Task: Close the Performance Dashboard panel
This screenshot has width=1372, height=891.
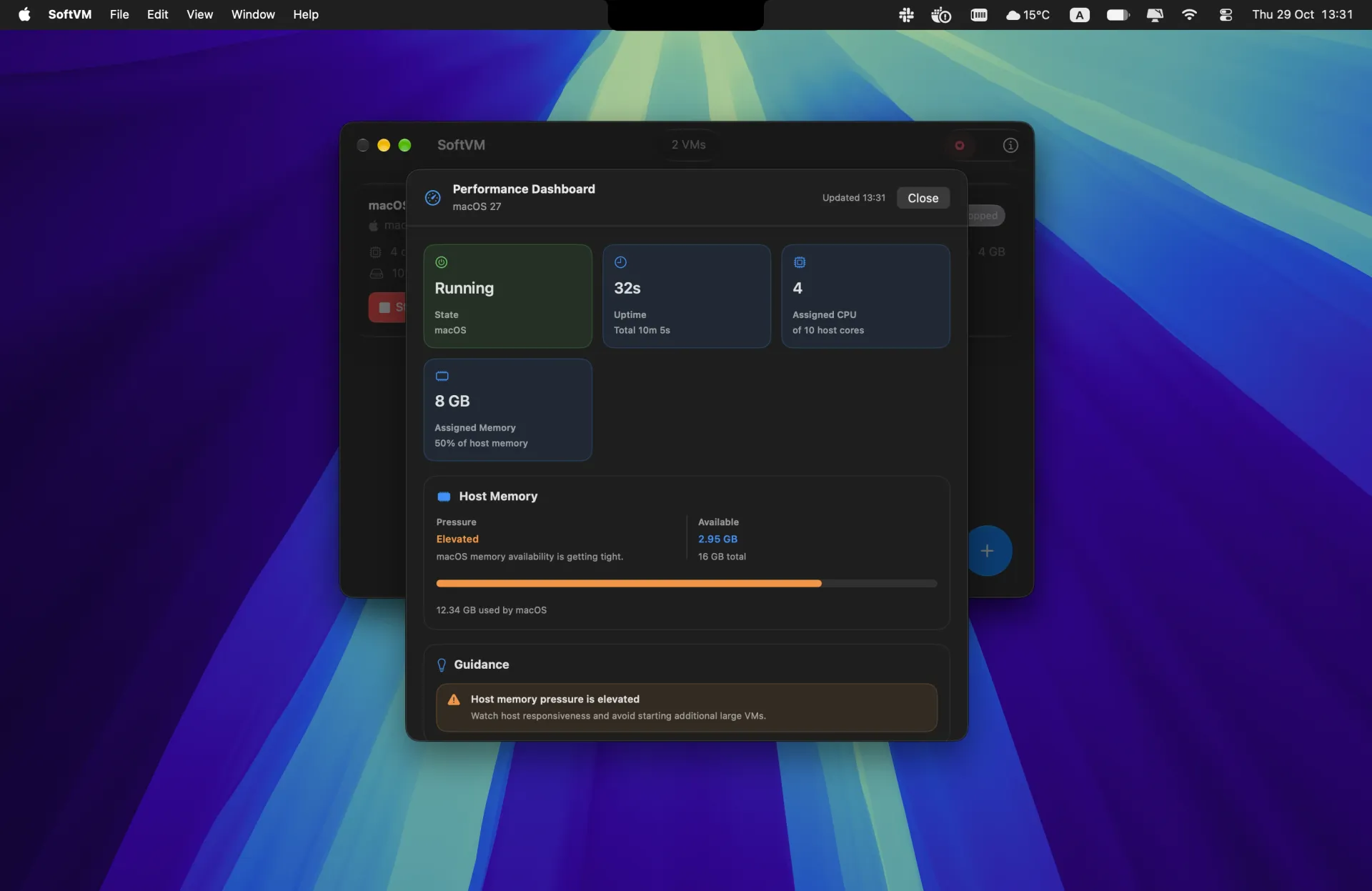Action: (x=923, y=198)
